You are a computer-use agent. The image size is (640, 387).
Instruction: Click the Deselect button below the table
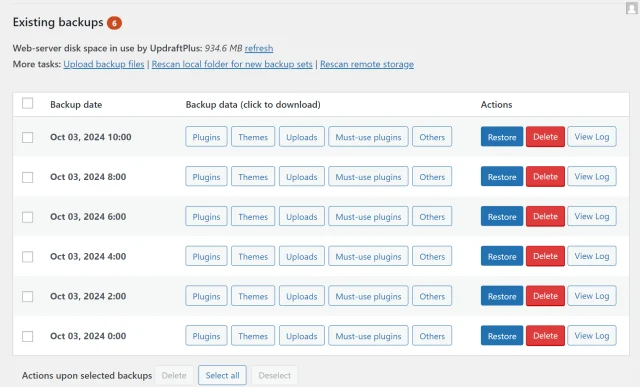coord(274,375)
